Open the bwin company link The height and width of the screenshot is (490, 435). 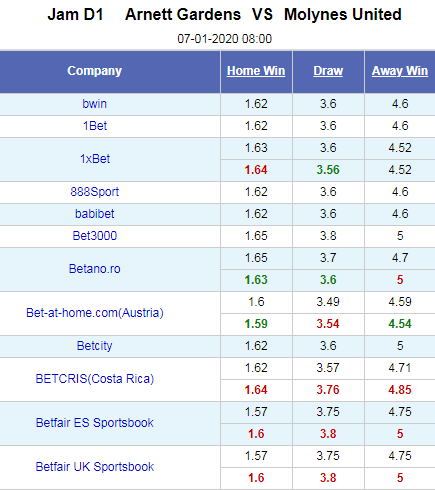pos(95,104)
